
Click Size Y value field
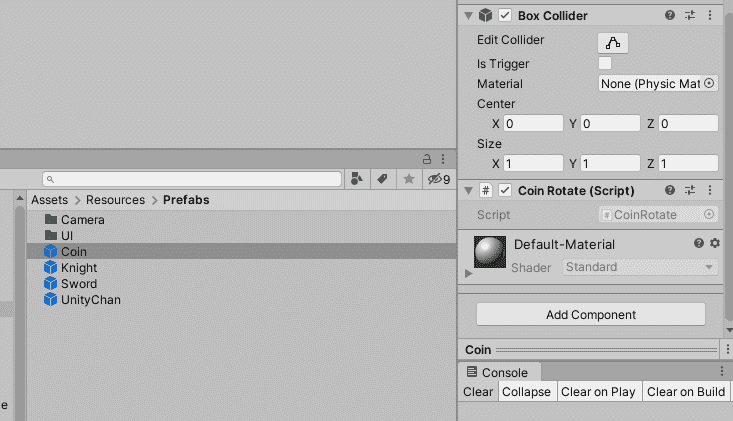pos(610,164)
